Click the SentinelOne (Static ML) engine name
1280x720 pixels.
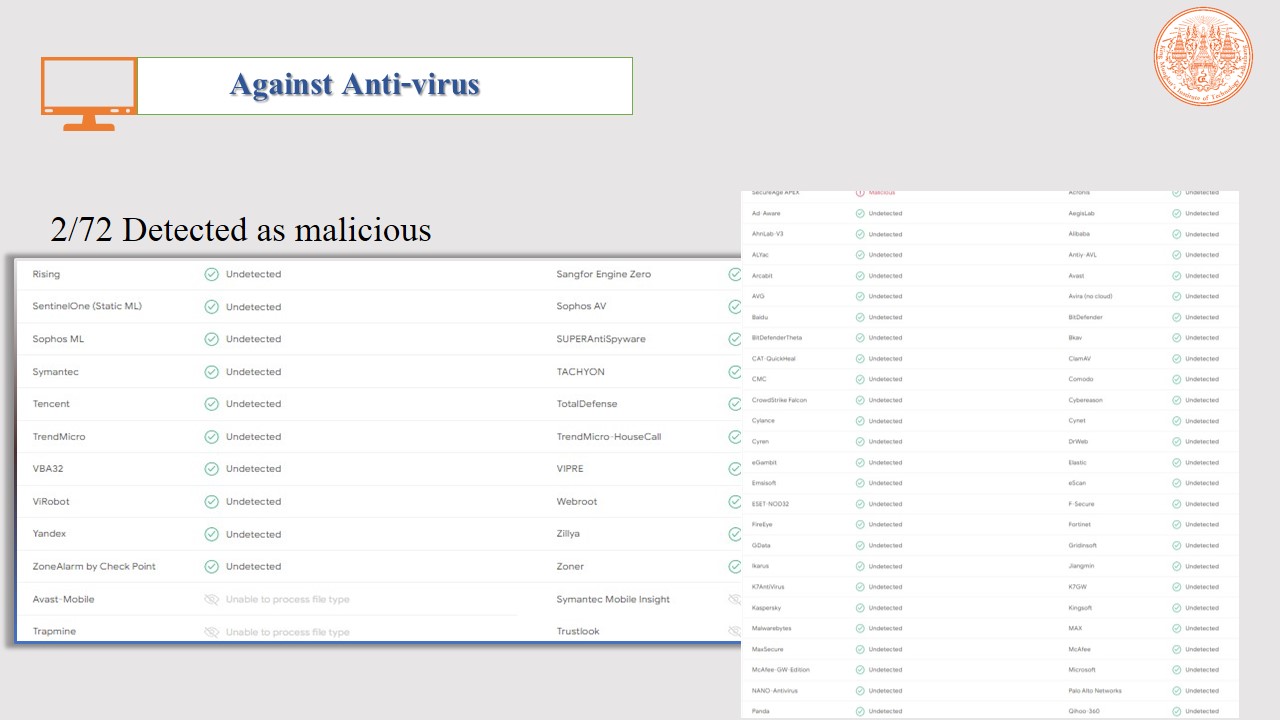[87, 306]
